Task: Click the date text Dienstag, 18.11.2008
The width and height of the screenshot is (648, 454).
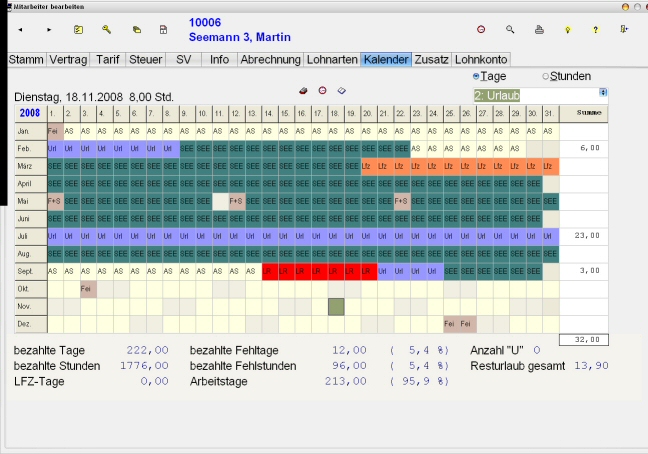Action: click(68, 97)
